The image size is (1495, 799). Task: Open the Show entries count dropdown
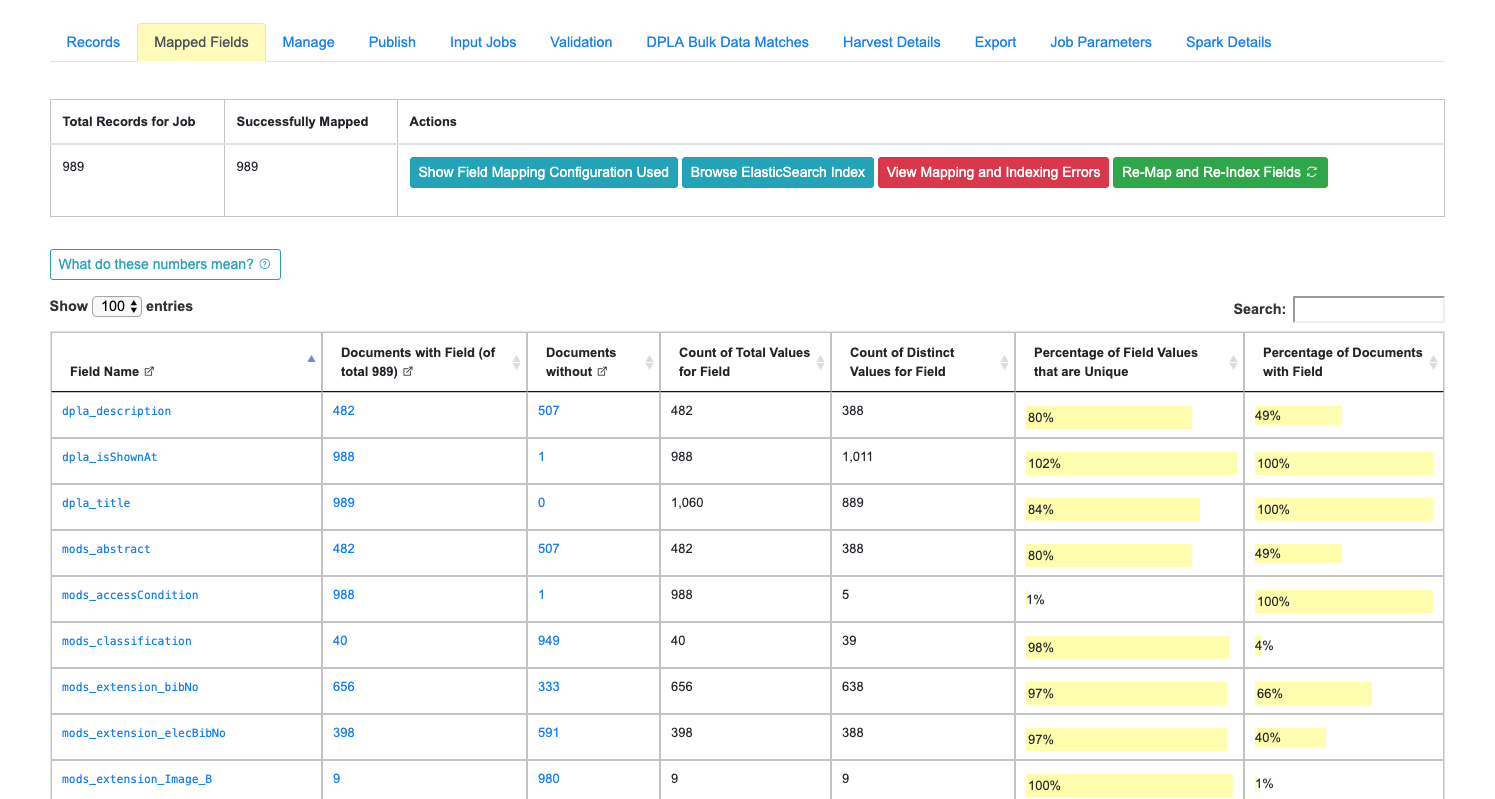point(117,306)
